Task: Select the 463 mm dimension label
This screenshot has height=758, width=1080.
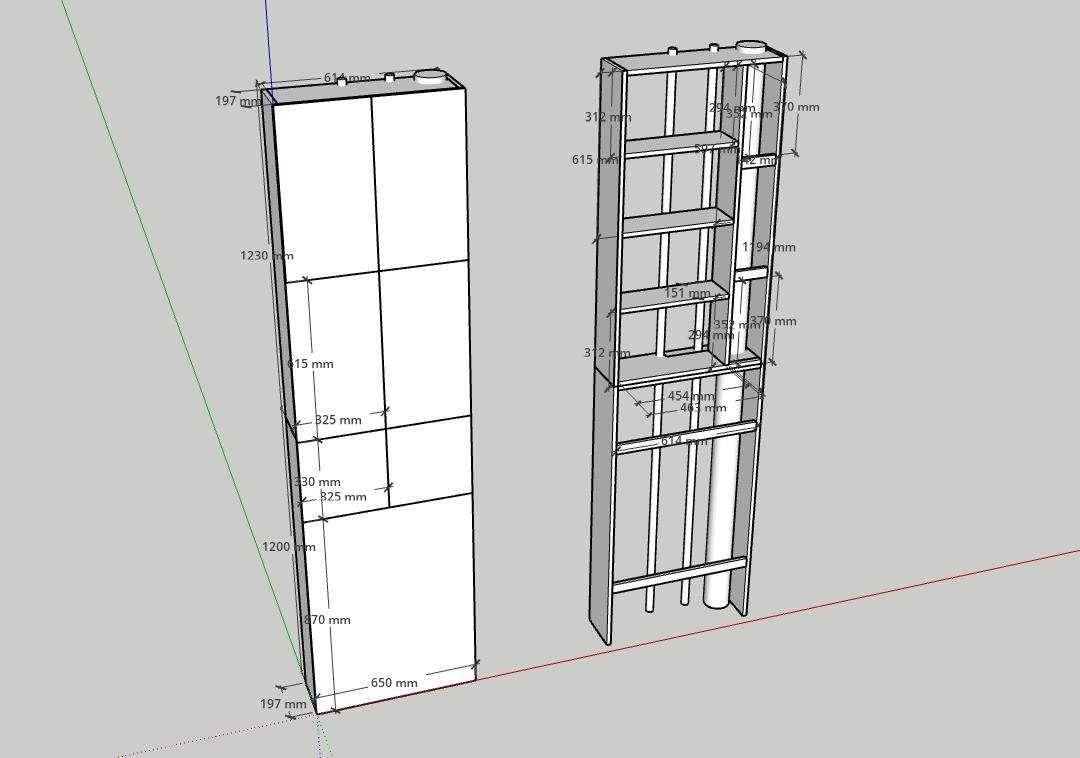Action: [x=703, y=408]
